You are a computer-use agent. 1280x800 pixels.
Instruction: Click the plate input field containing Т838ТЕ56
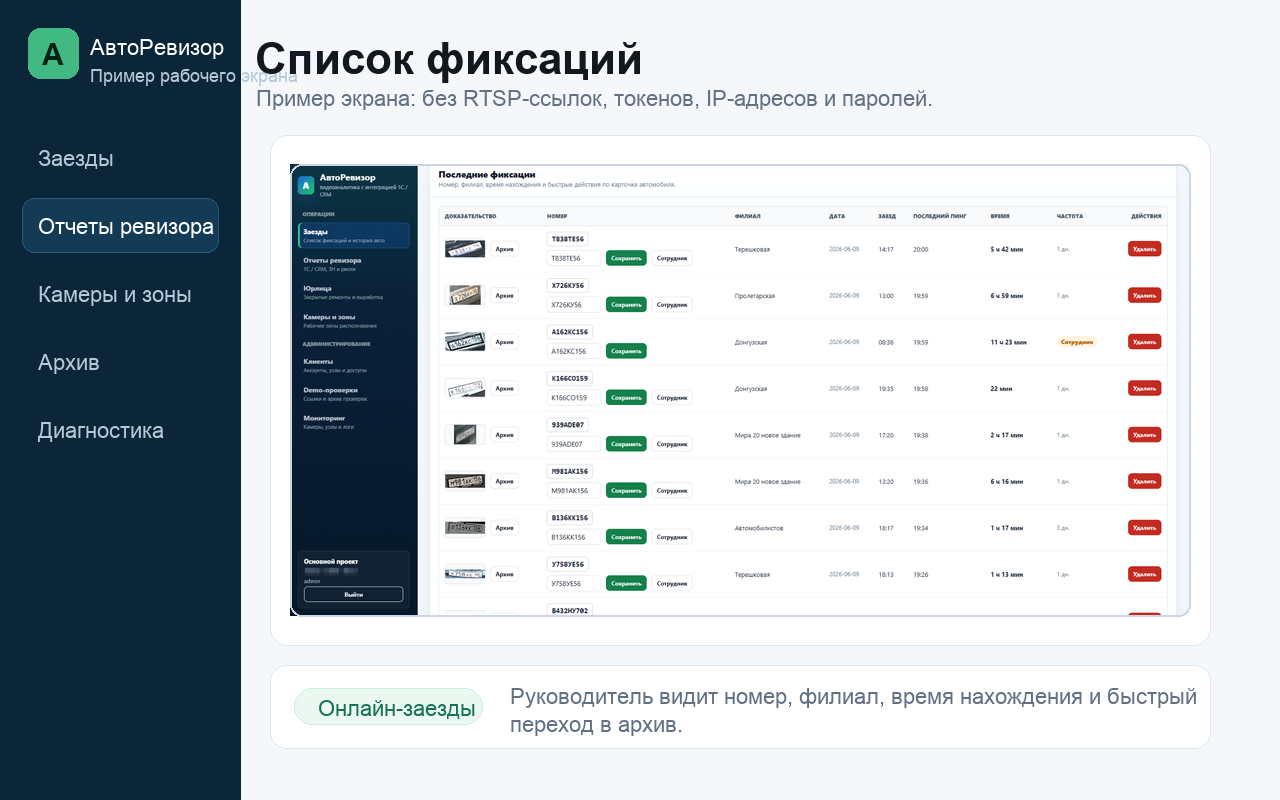pyautogui.click(x=574, y=258)
